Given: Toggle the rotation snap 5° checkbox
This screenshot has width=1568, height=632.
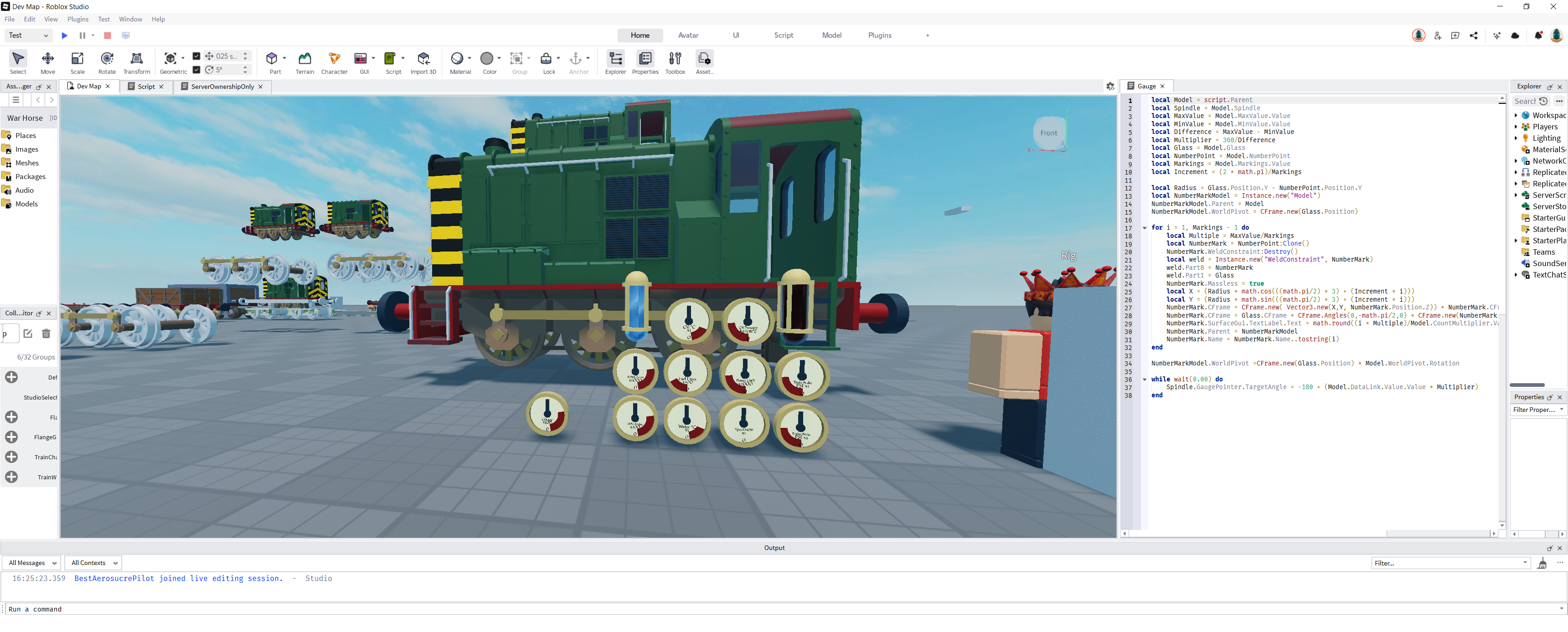Looking at the screenshot, I should pos(196,69).
